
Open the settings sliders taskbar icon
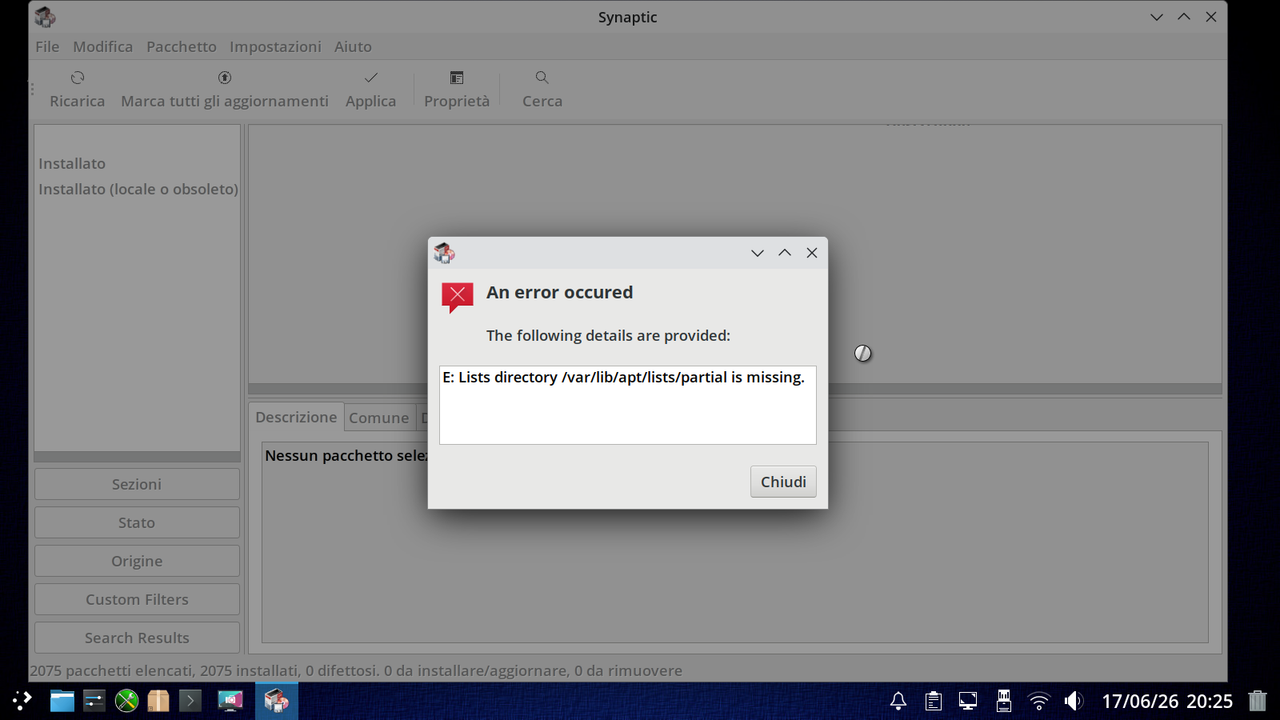point(94,701)
